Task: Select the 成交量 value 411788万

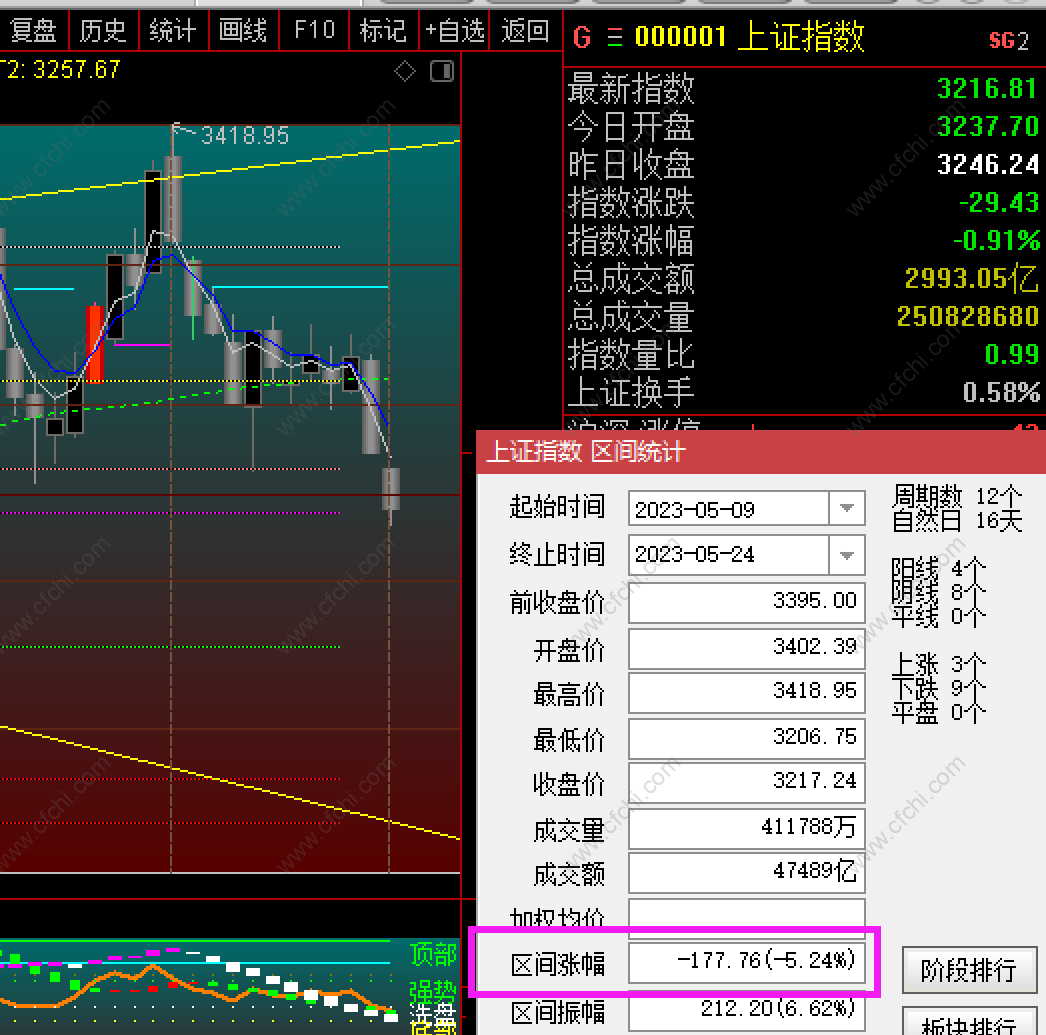Action: [x=746, y=828]
